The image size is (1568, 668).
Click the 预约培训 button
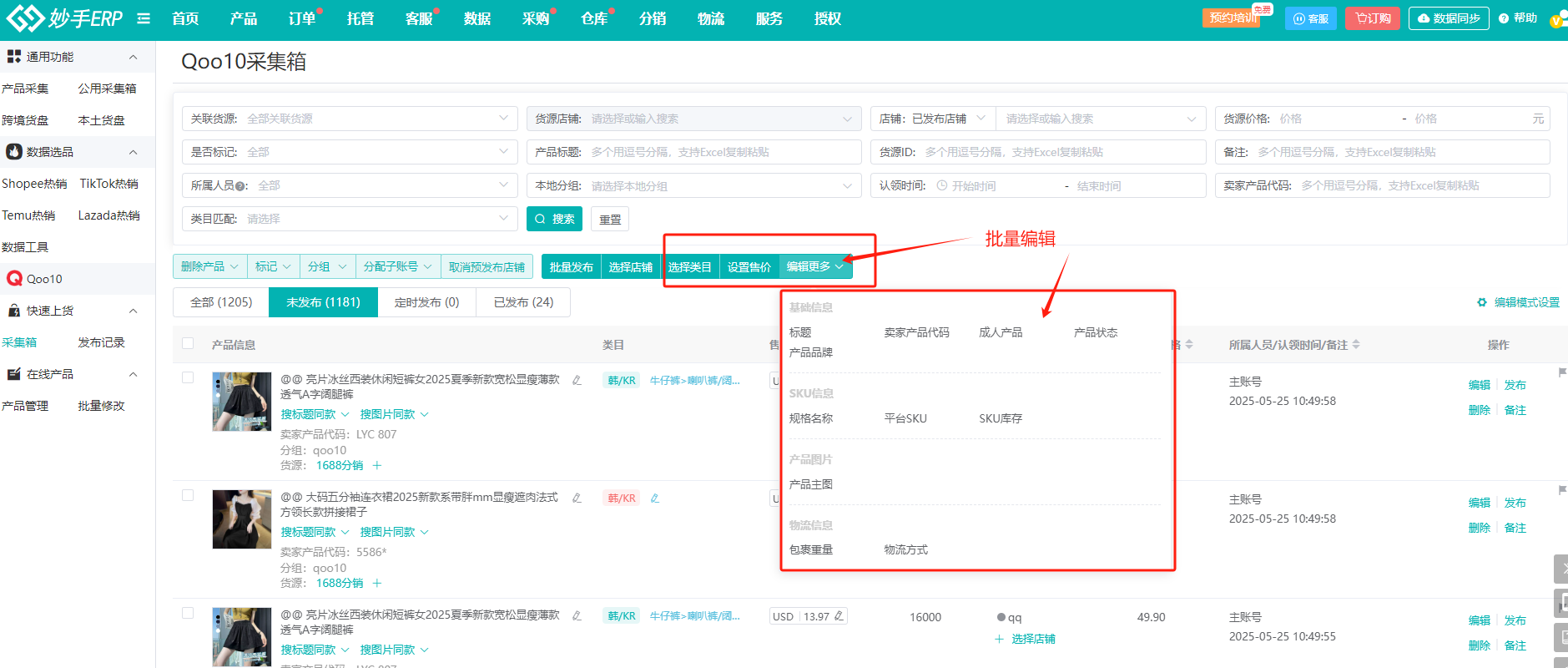pos(1233,18)
